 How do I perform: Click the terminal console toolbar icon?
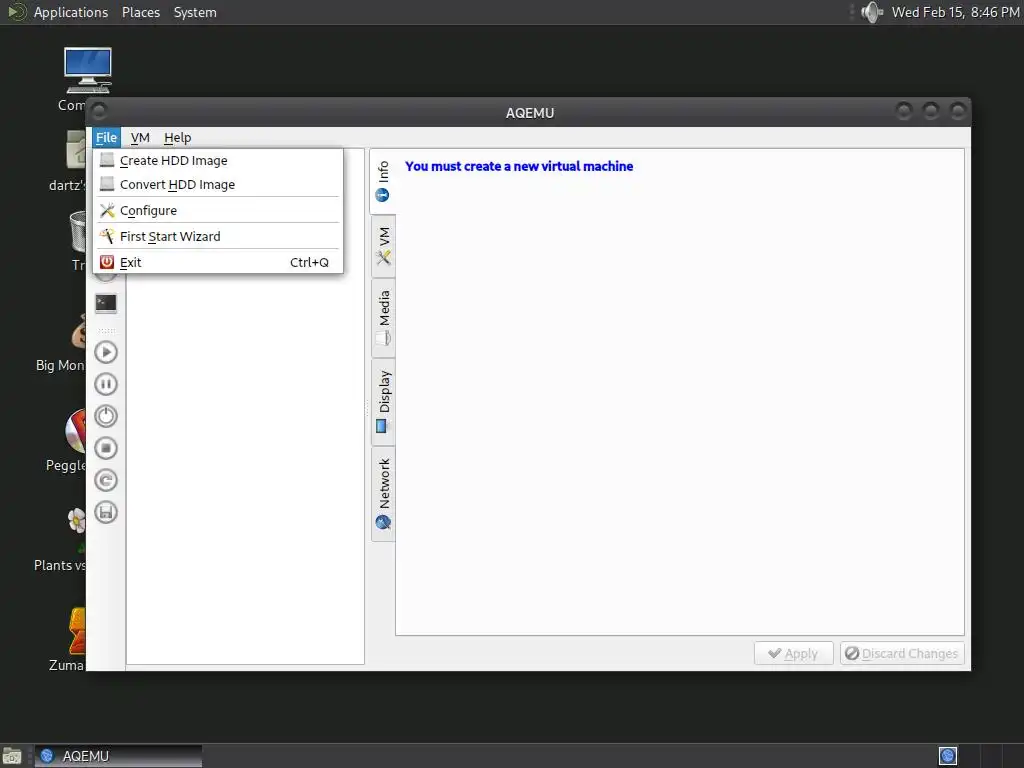point(106,304)
